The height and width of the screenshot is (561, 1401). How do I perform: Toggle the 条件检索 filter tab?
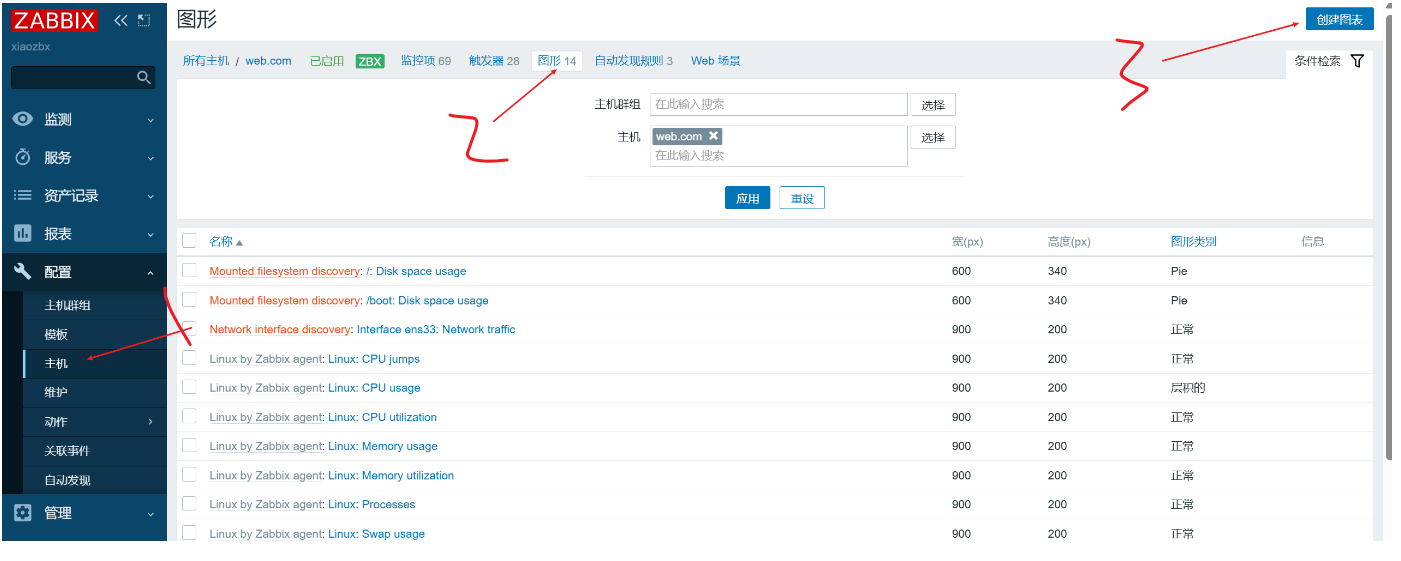pos(1329,61)
